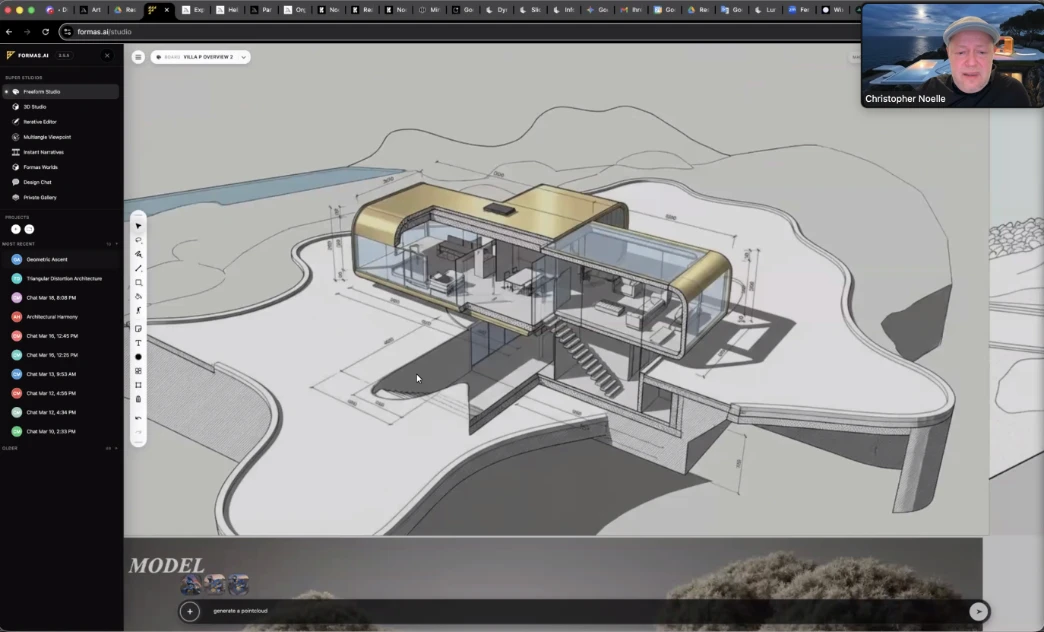Open the black fill color circle
1044x632 pixels.
(138, 357)
